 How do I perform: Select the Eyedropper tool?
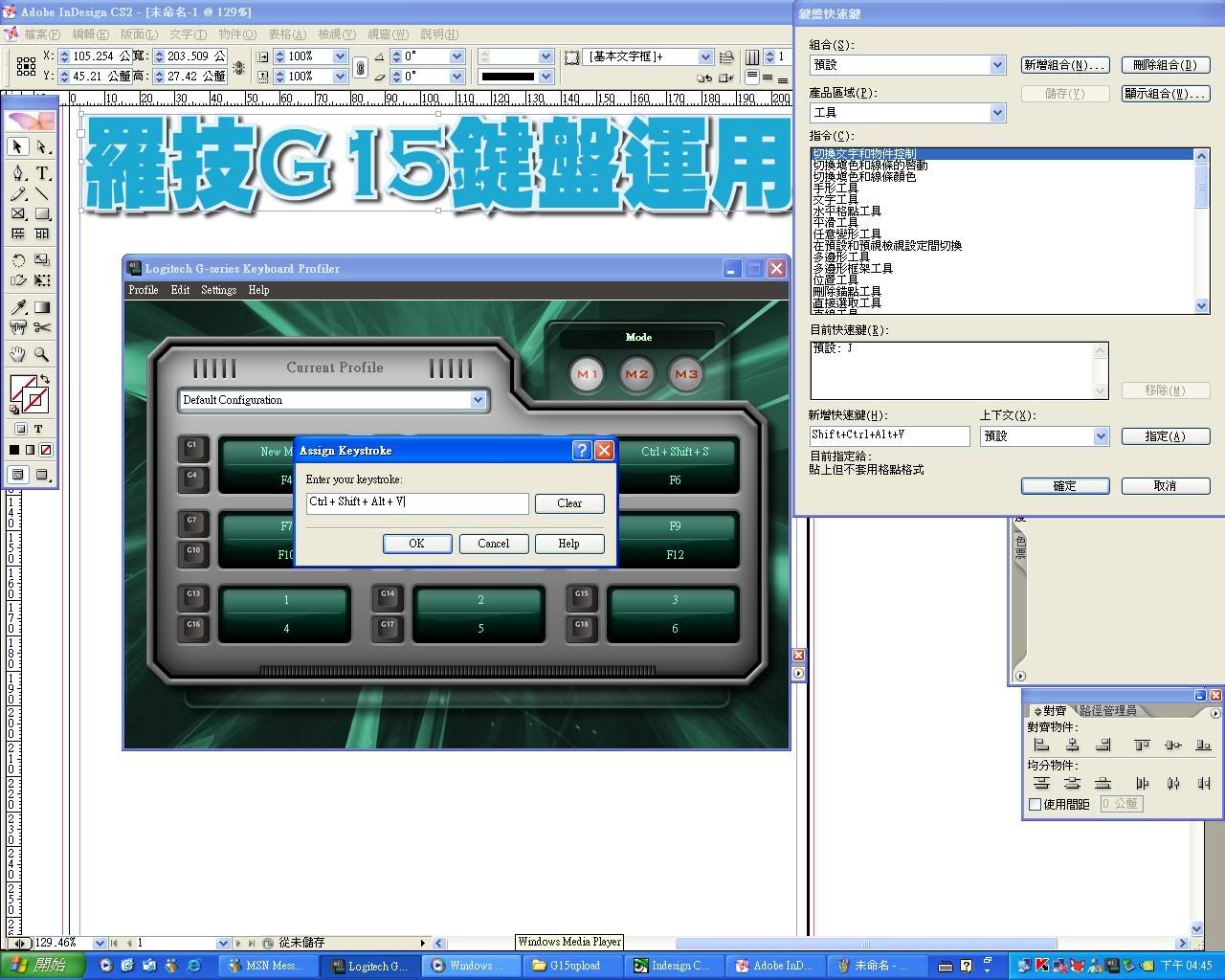click(x=17, y=307)
